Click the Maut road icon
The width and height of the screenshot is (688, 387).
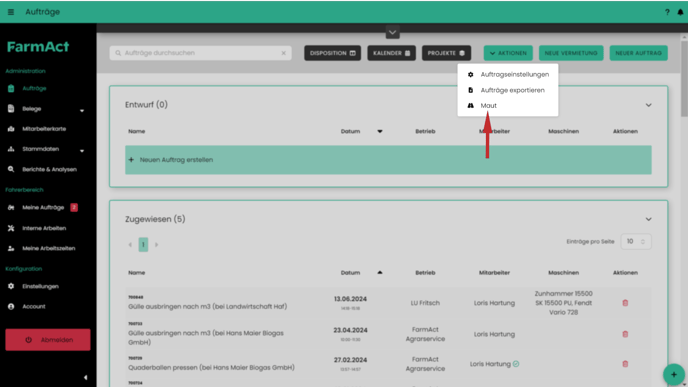click(470, 105)
